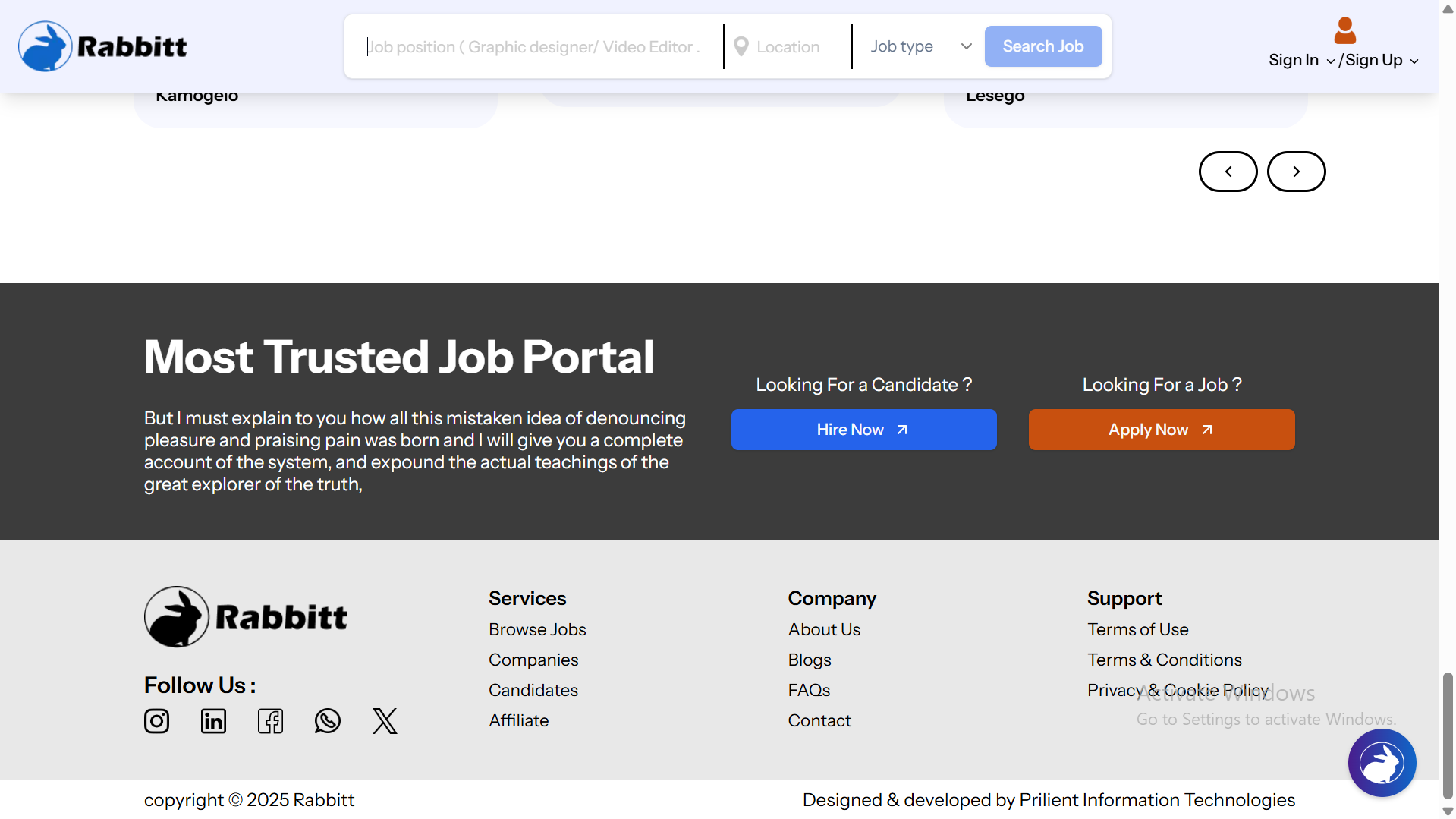Viewport: 1456px width, 819px height.
Task: Click the X (Twitter) social icon
Action: click(x=384, y=721)
